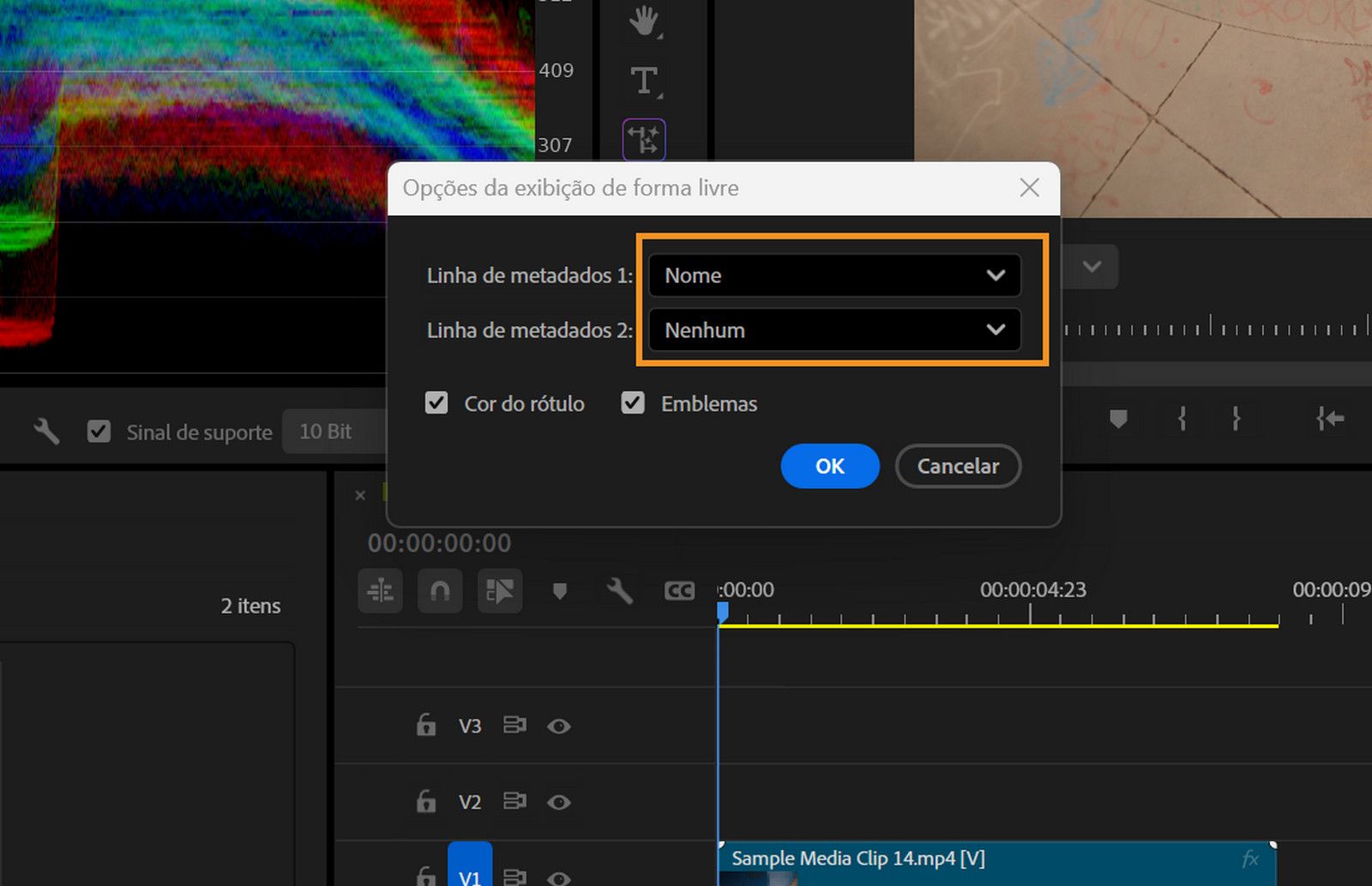Confirm with the OK button
The image size is (1372, 886).
(x=828, y=466)
